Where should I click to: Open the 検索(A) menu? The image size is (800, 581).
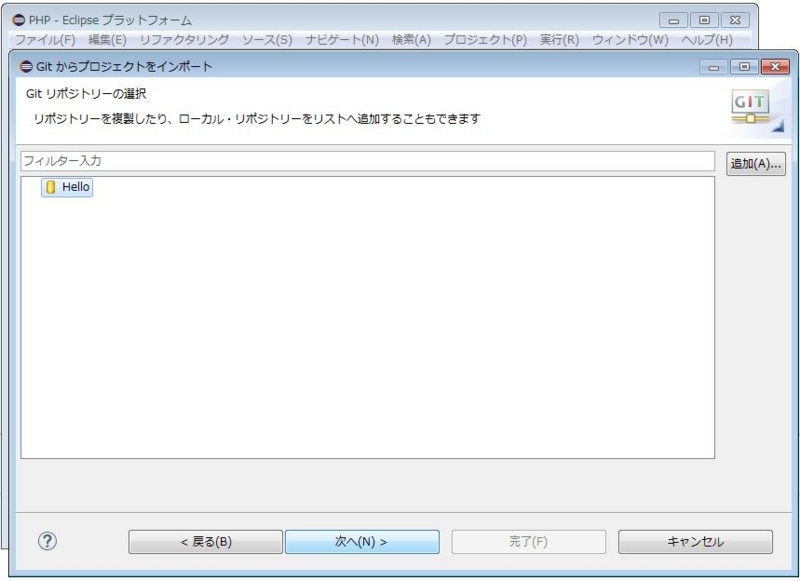tap(411, 40)
